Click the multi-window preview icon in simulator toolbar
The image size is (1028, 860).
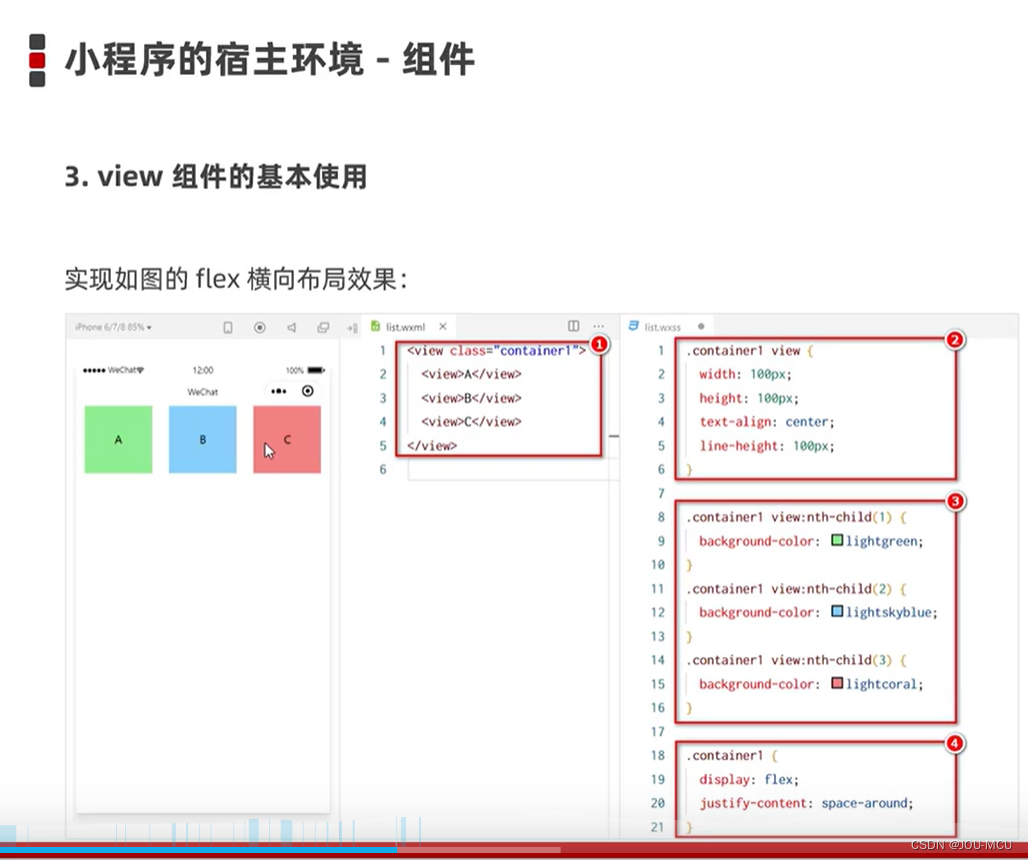[322, 326]
